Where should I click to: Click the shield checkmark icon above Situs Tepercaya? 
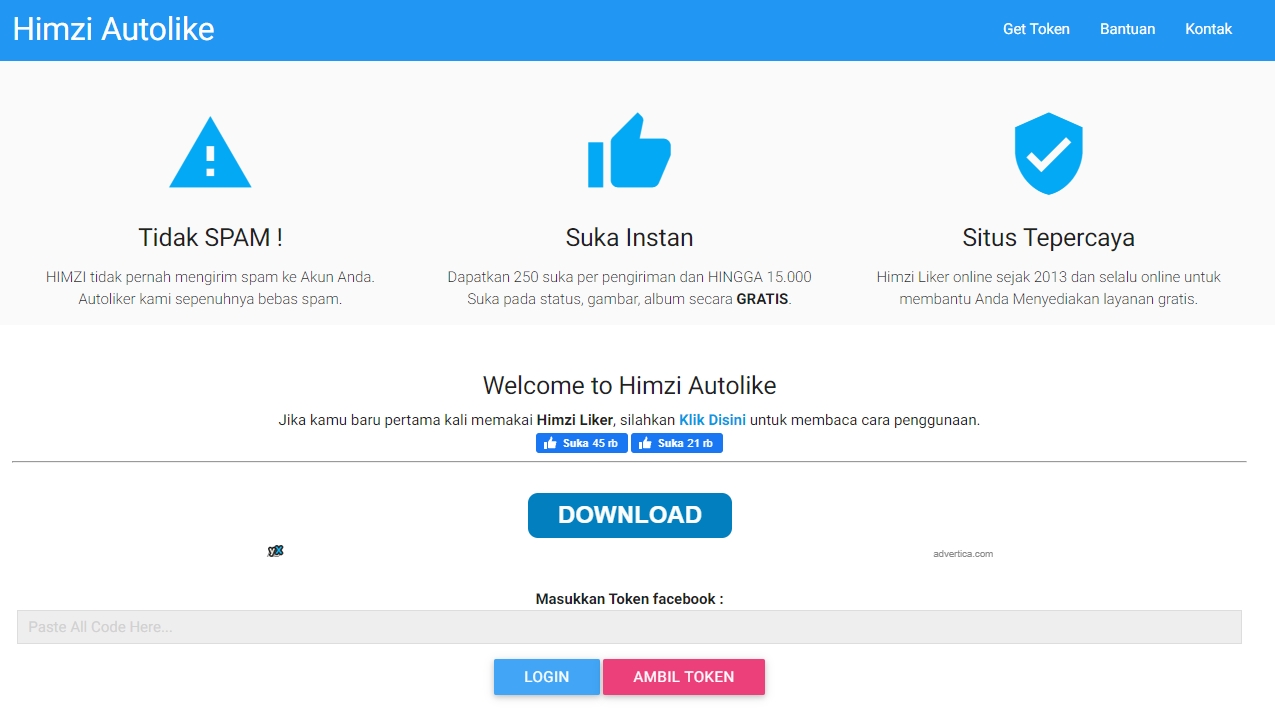pos(1048,152)
